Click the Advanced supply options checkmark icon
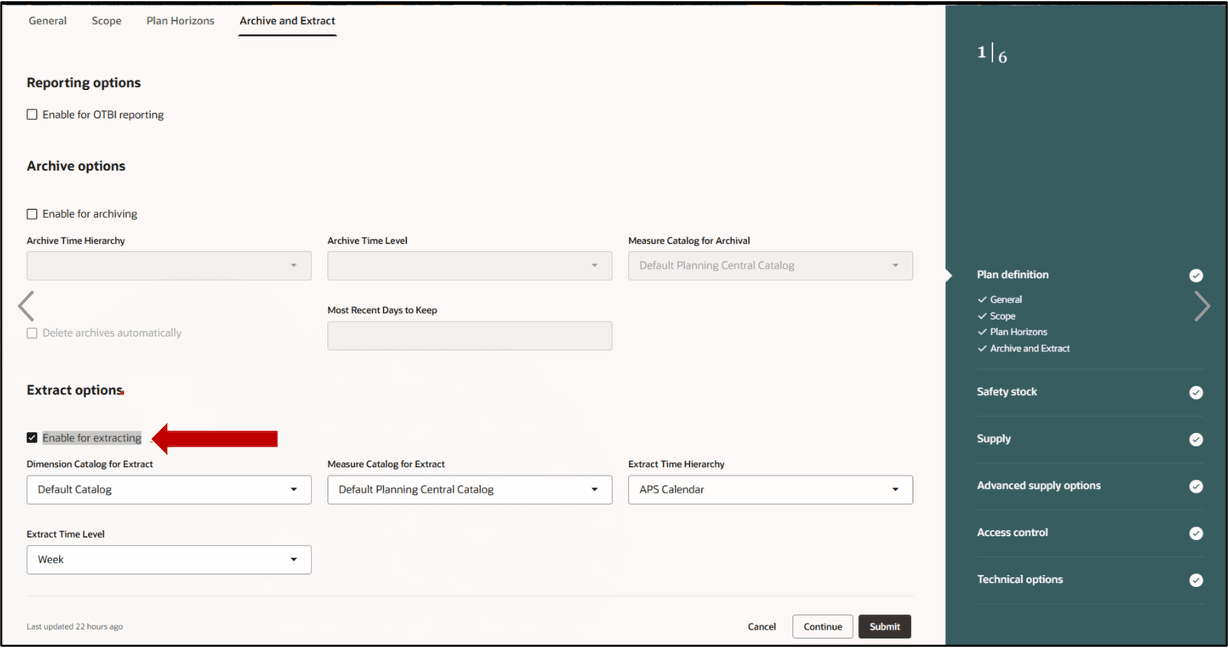Viewport: 1228px width, 648px height. [x=1196, y=486]
